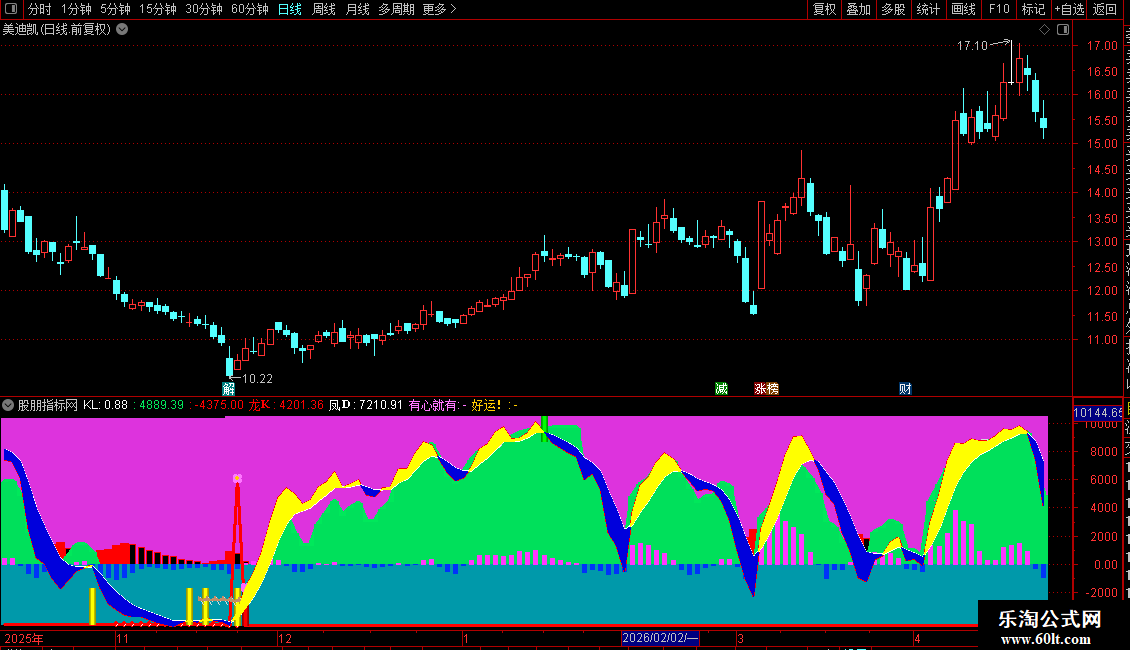Switch to 分时 intraday view
Image resolution: width=1130 pixels, height=650 pixels.
[x=40, y=9]
